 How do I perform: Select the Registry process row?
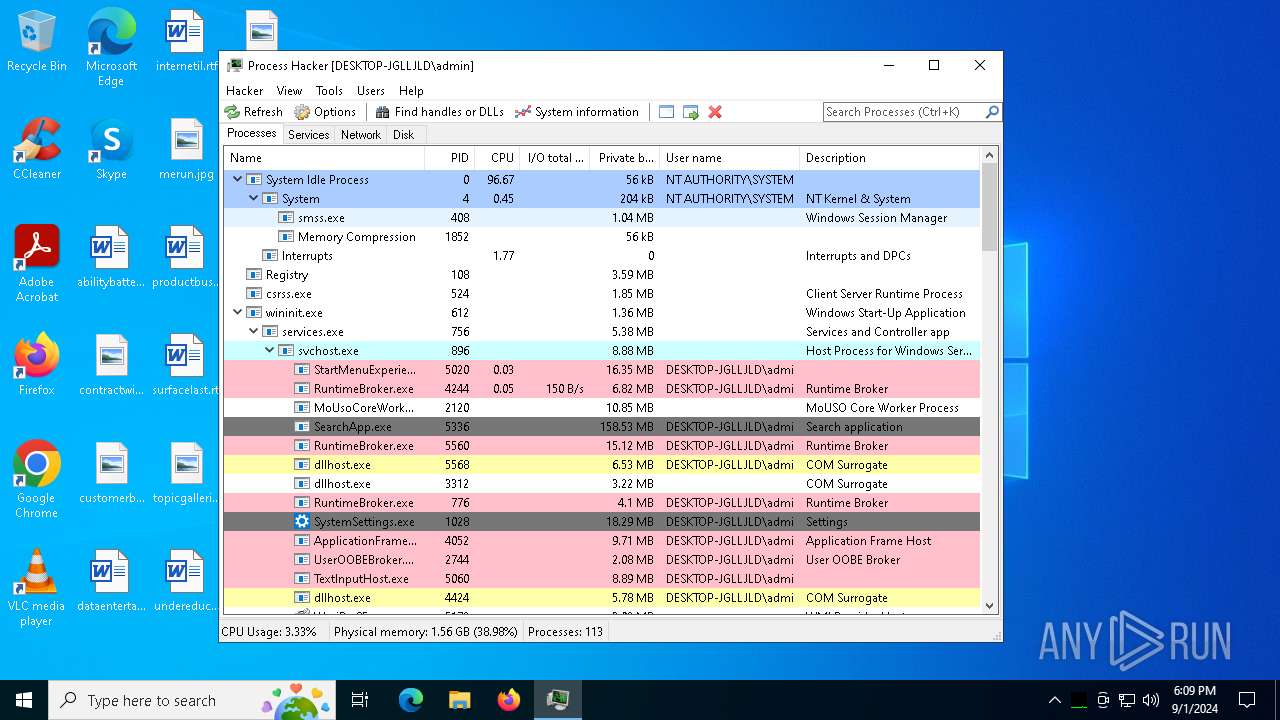point(602,275)
